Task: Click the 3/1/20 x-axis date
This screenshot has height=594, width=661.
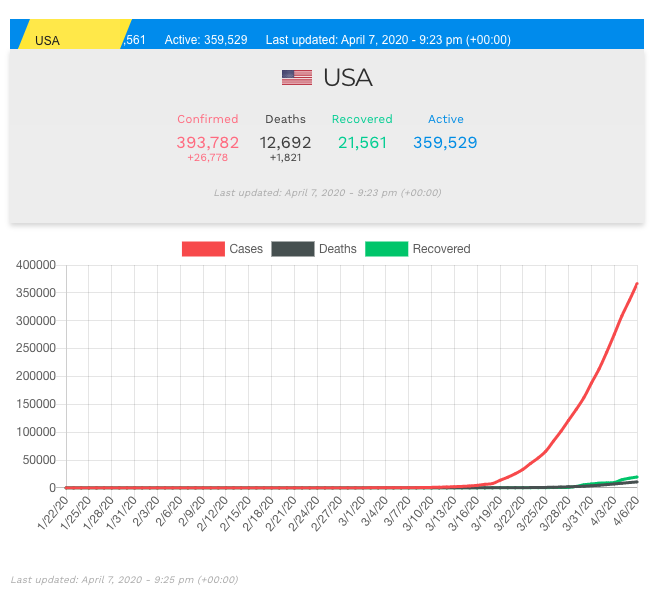Action: [x=352, y=511]
